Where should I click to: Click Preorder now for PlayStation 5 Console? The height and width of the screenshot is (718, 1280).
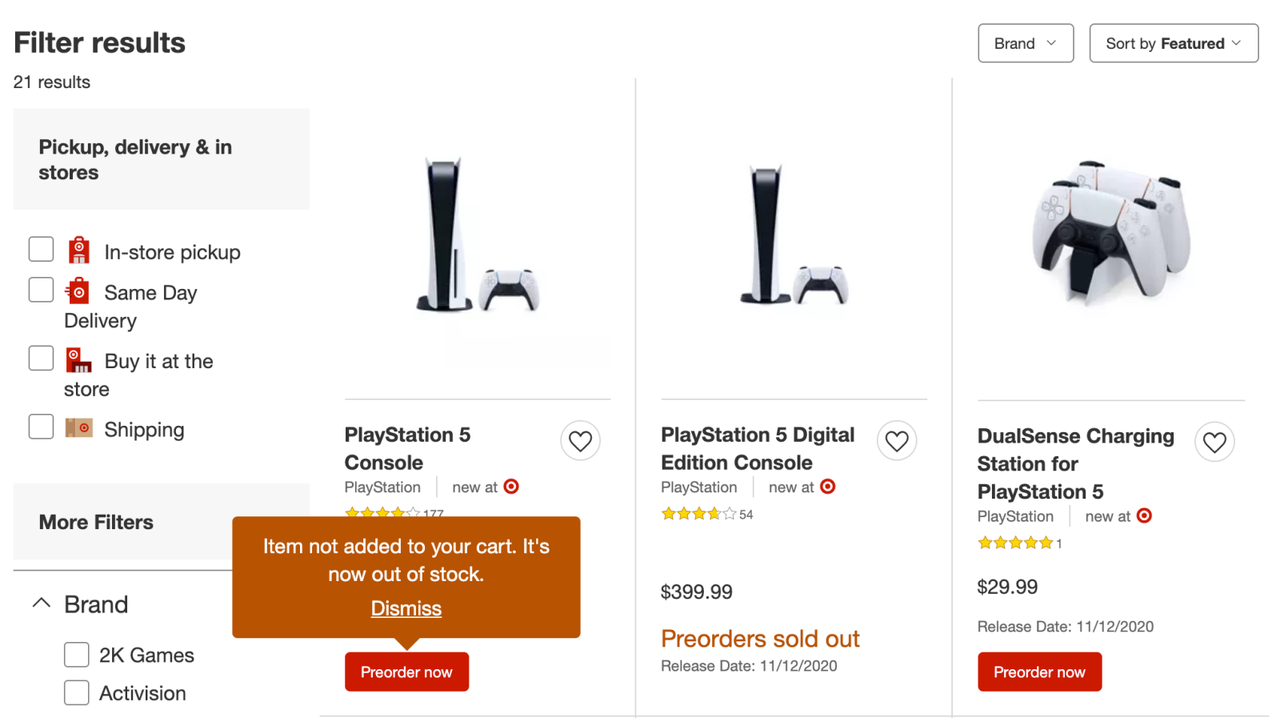(x=407, y=672)
